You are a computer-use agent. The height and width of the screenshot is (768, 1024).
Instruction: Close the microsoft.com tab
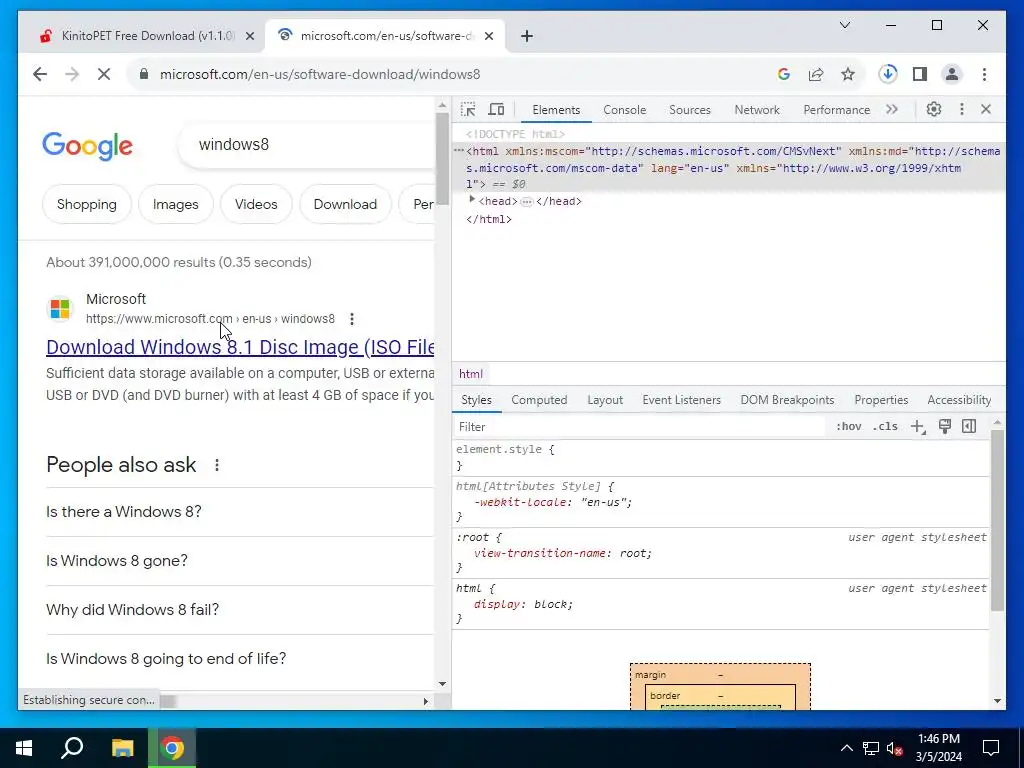point(488,36)
